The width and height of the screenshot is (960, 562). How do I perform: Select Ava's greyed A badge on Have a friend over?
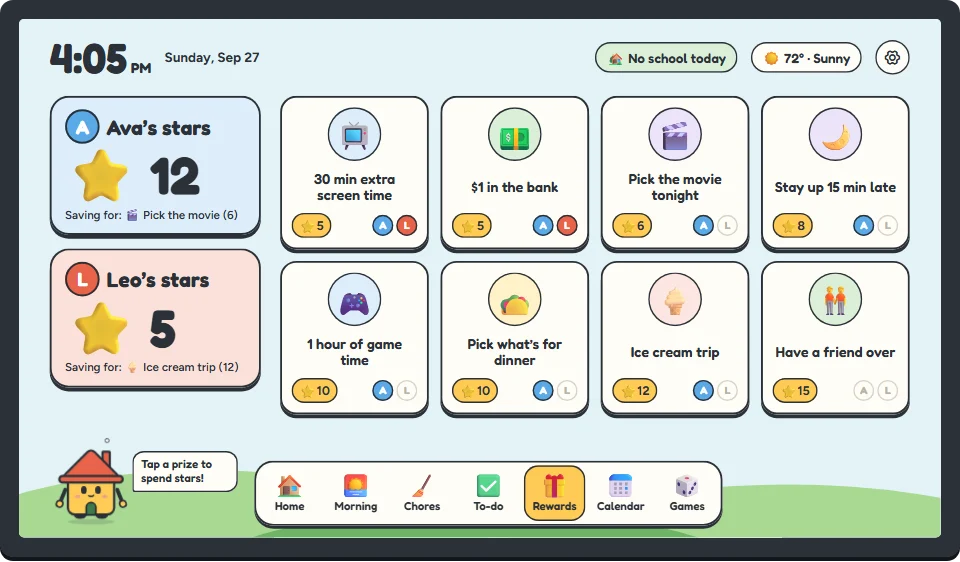864,391
